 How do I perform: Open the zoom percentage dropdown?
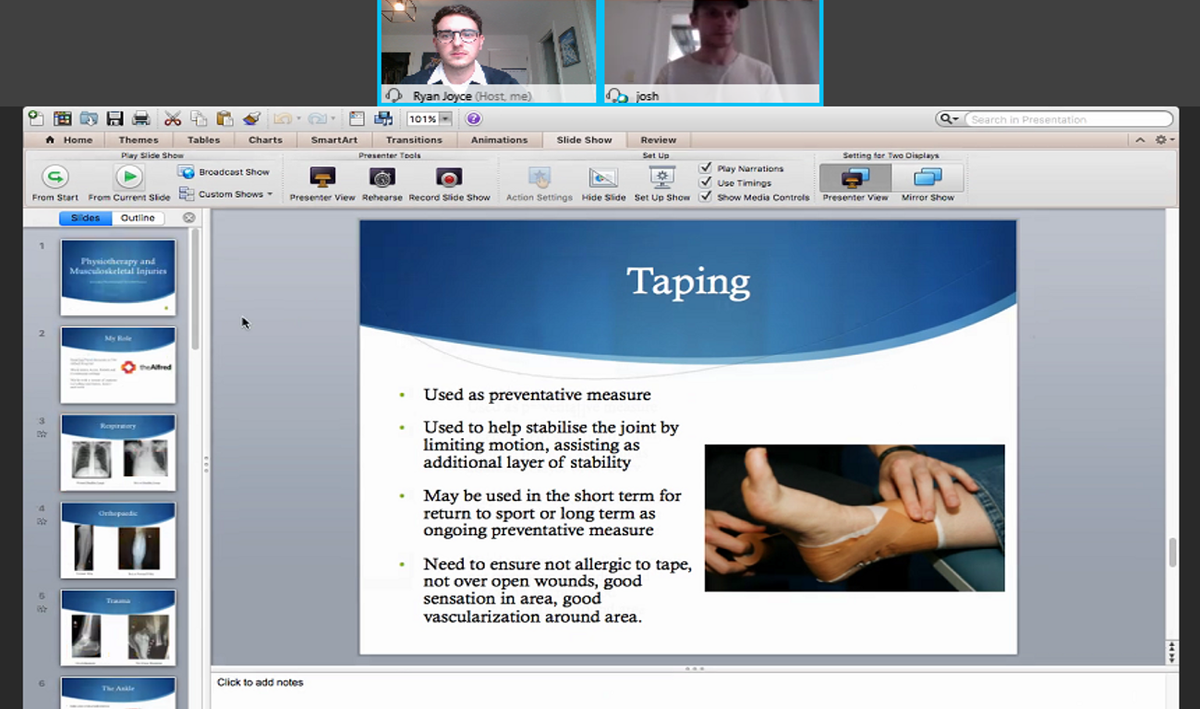(x=445, y=119)
